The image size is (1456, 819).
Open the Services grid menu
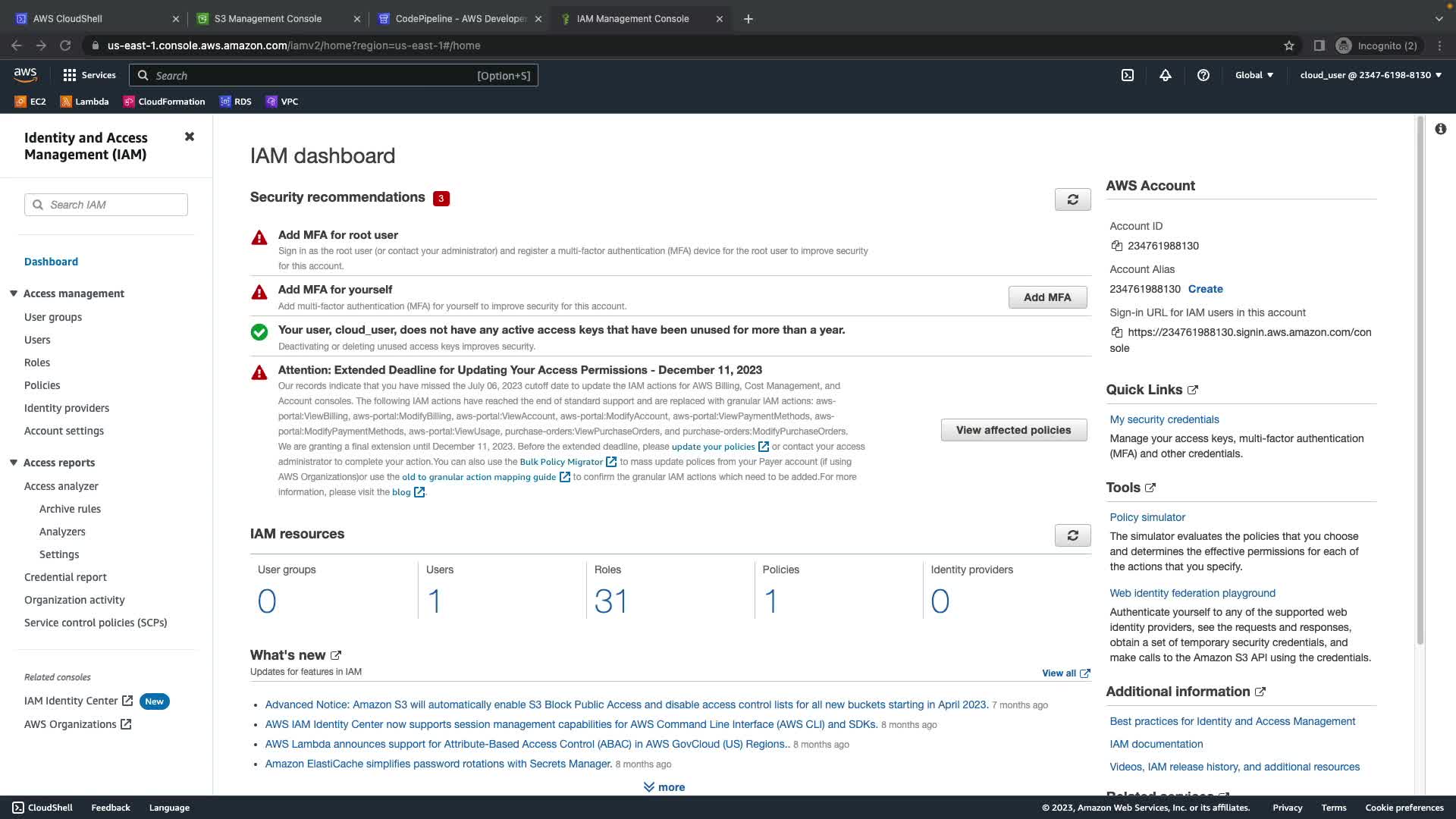(x=89, y=75)
